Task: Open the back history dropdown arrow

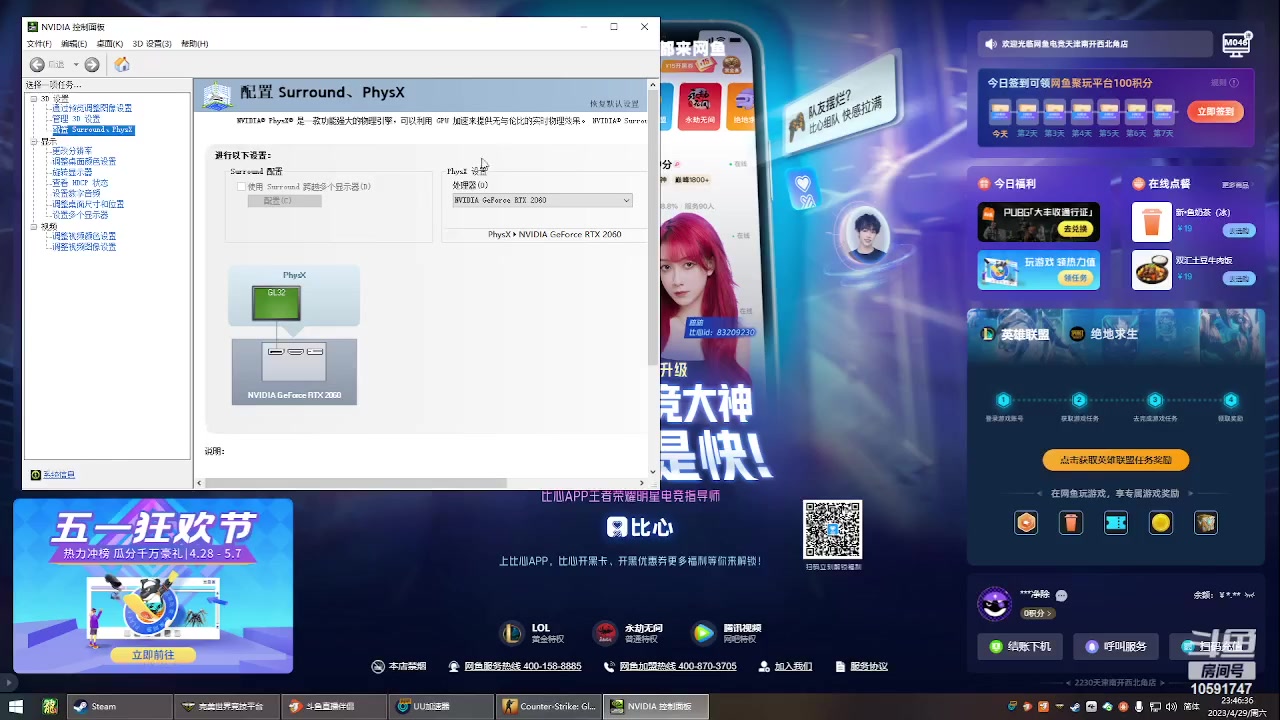Action: 75,65
